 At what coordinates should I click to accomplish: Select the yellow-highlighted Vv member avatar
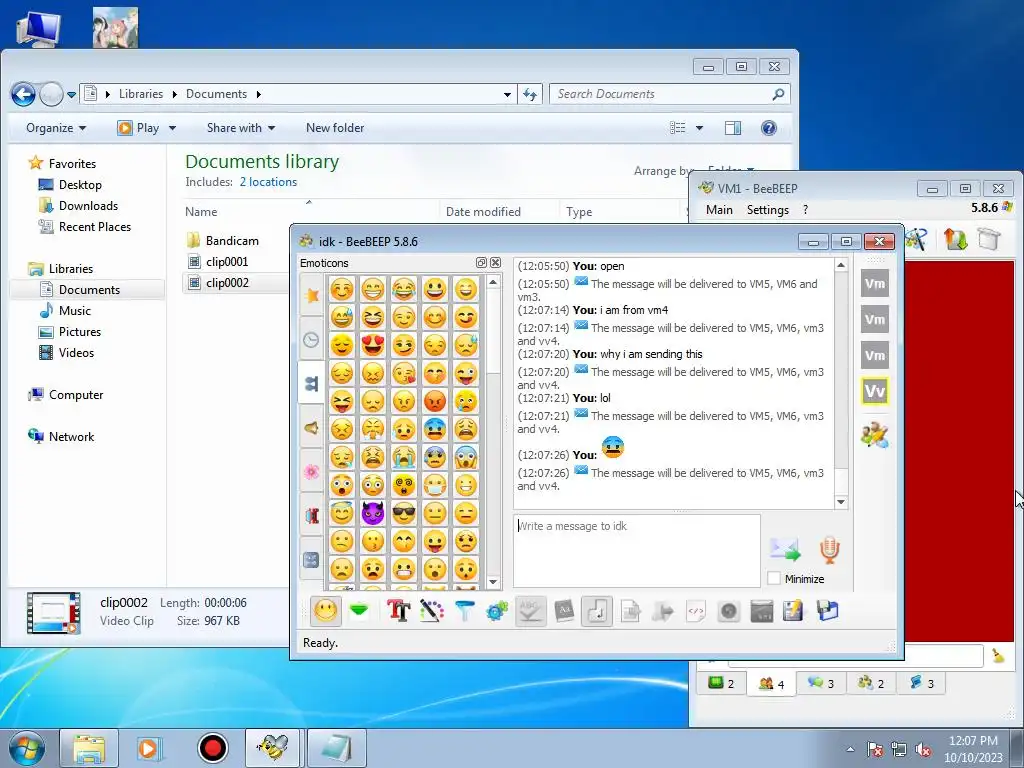click(x=875, y=391)
